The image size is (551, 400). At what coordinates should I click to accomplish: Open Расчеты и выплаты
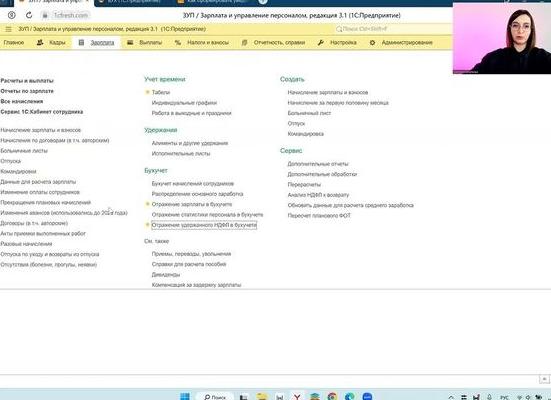click(27, 81)
